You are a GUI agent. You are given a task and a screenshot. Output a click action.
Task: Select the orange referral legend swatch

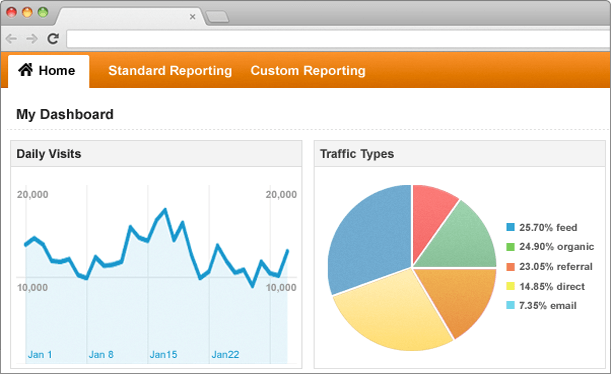[510, 266]
